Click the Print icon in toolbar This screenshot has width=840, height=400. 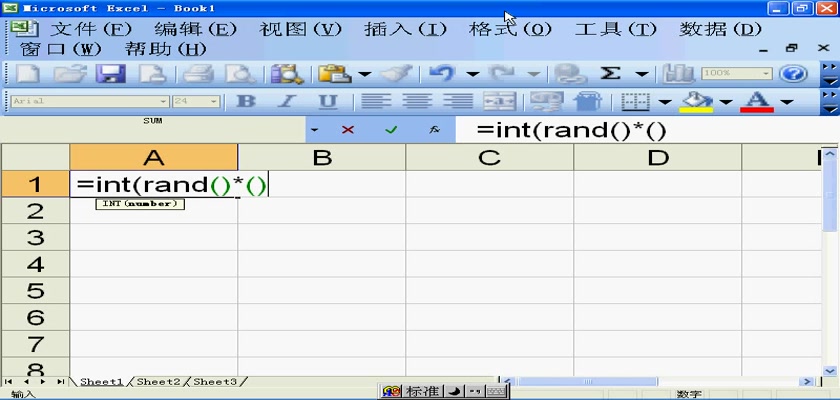(199, 74)
